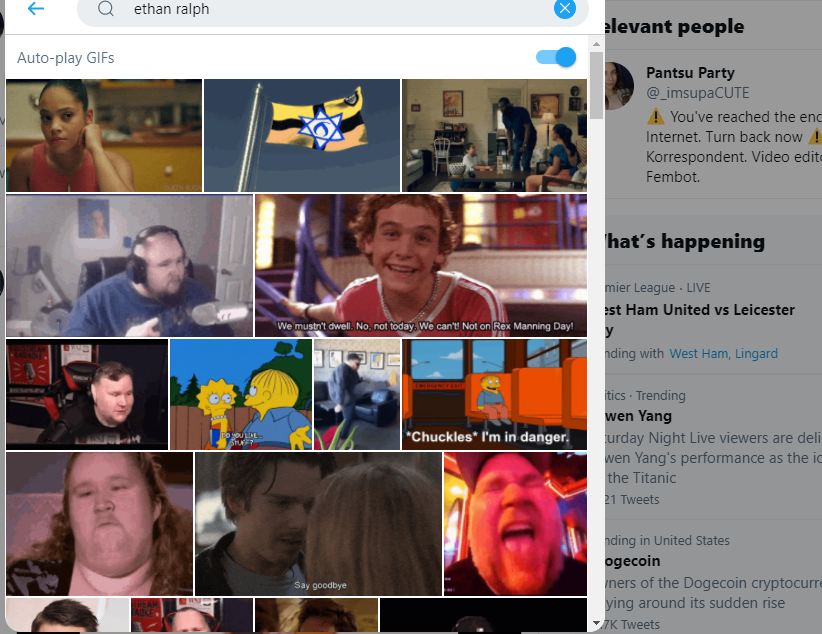Image resolution: width=822 pixels, height=634 pixels.
Task: Open the Lingard trending link
Action: (x=756, y=353)
